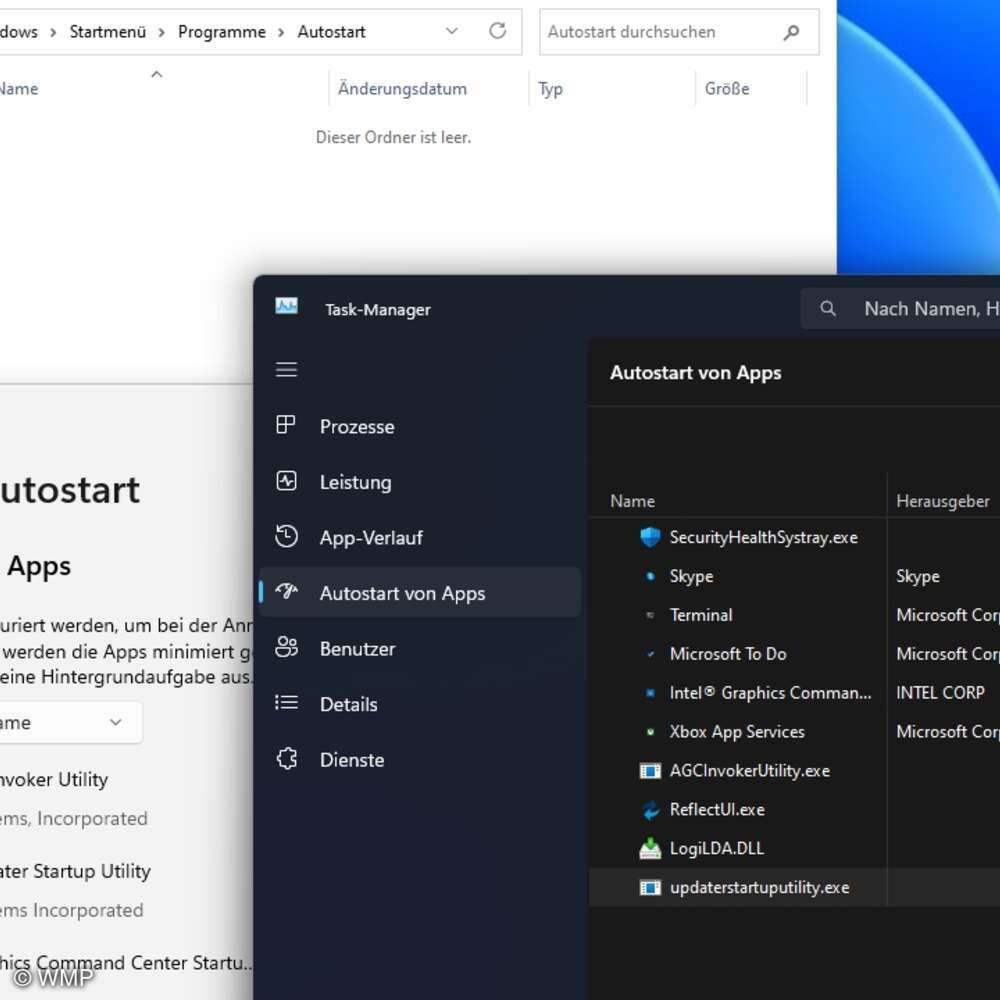Click the Herausgeber column header
The image size is (1000, 1000).
(x=943, y=501)
